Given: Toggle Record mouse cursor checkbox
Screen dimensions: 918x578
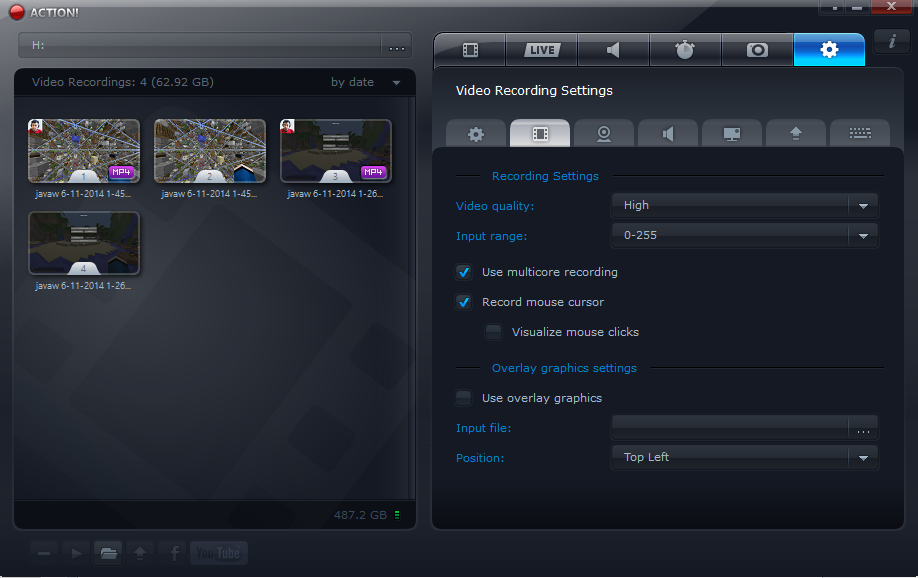Looking at the screenshot, I should point(464,302).
